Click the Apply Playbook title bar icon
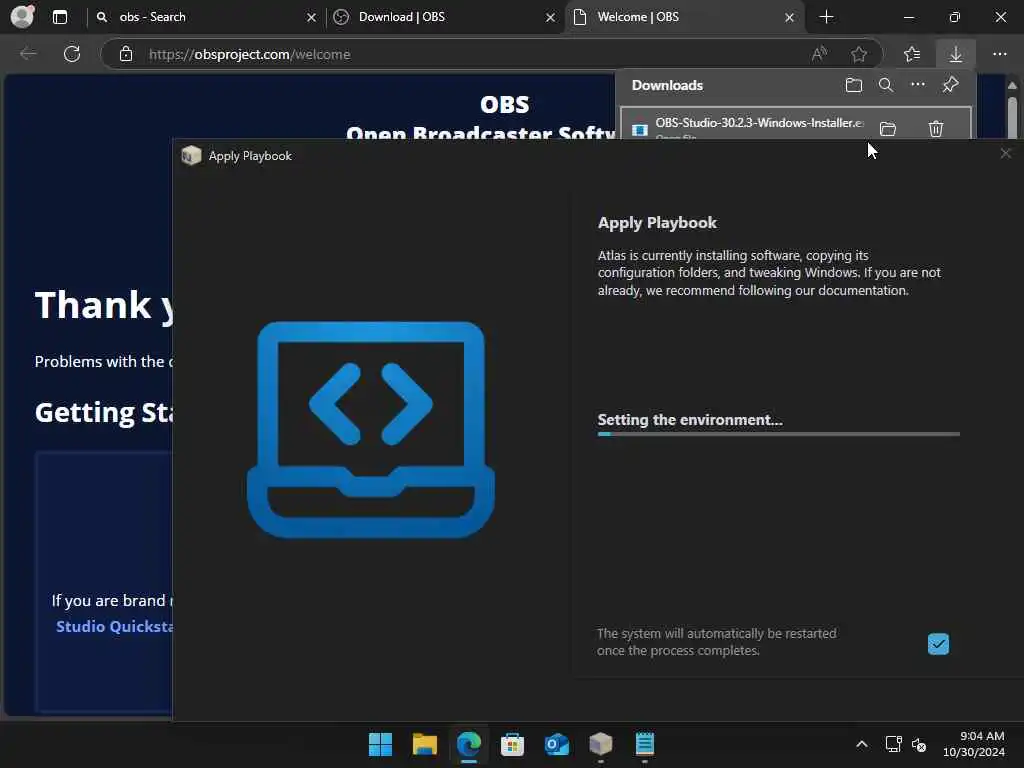 [191, 155]
